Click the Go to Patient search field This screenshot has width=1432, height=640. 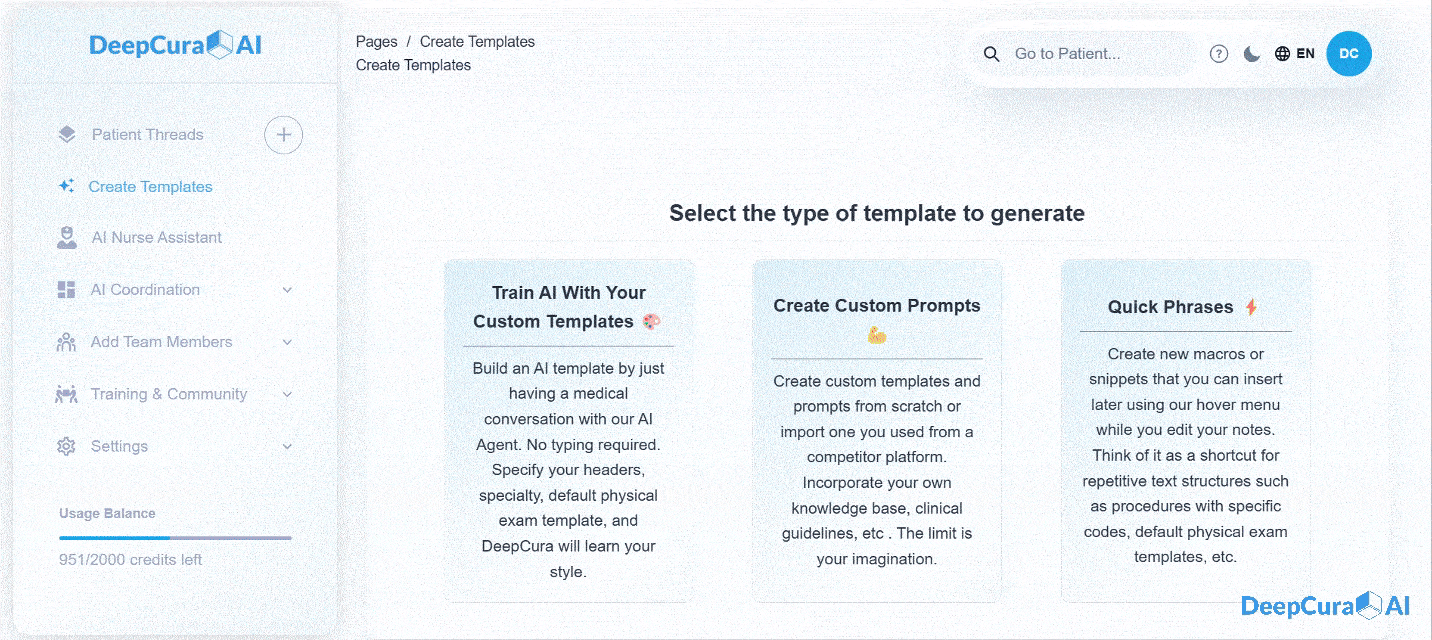pos(1098,54)
